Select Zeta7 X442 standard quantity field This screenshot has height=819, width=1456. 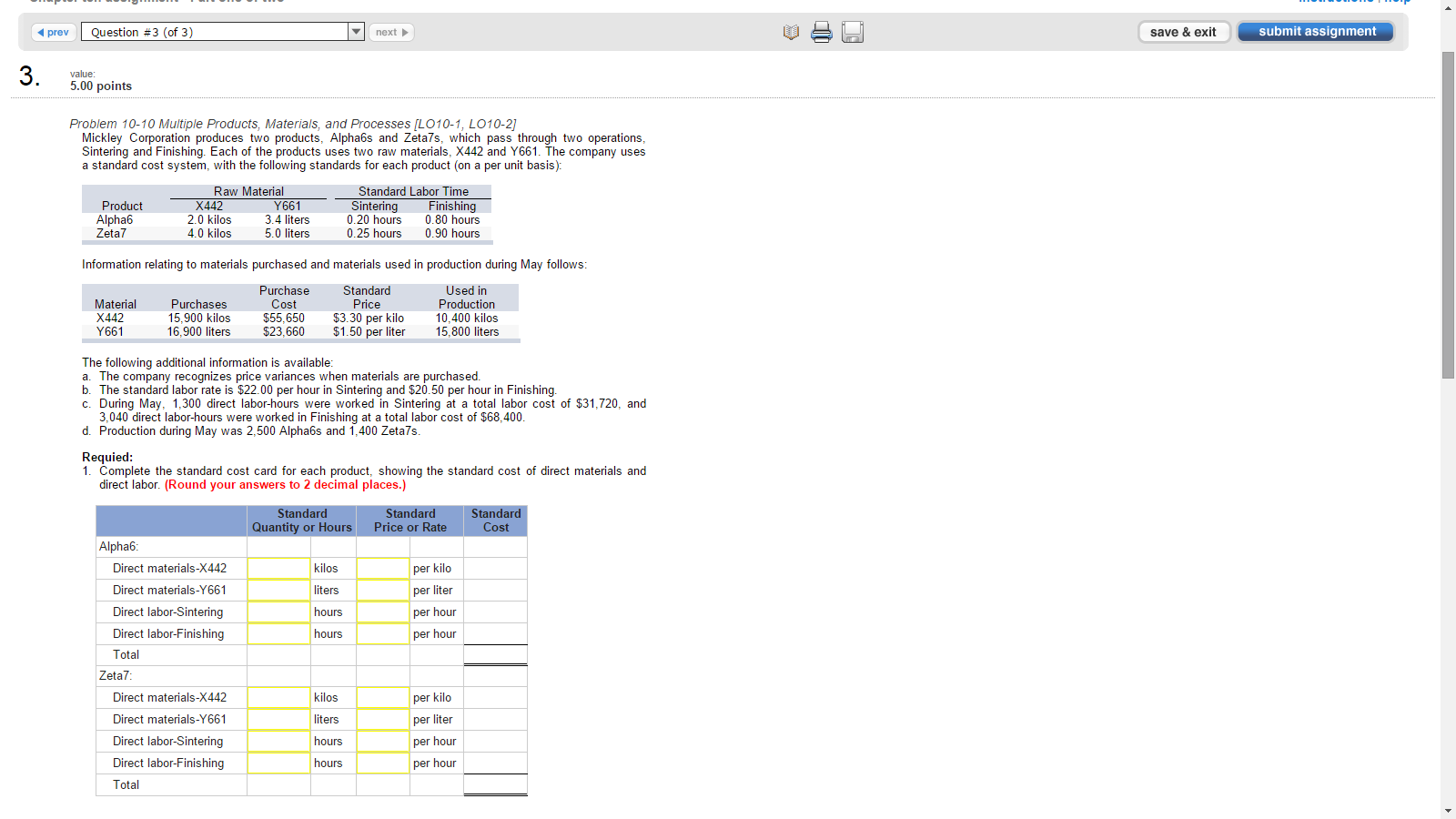coord(279,698)
